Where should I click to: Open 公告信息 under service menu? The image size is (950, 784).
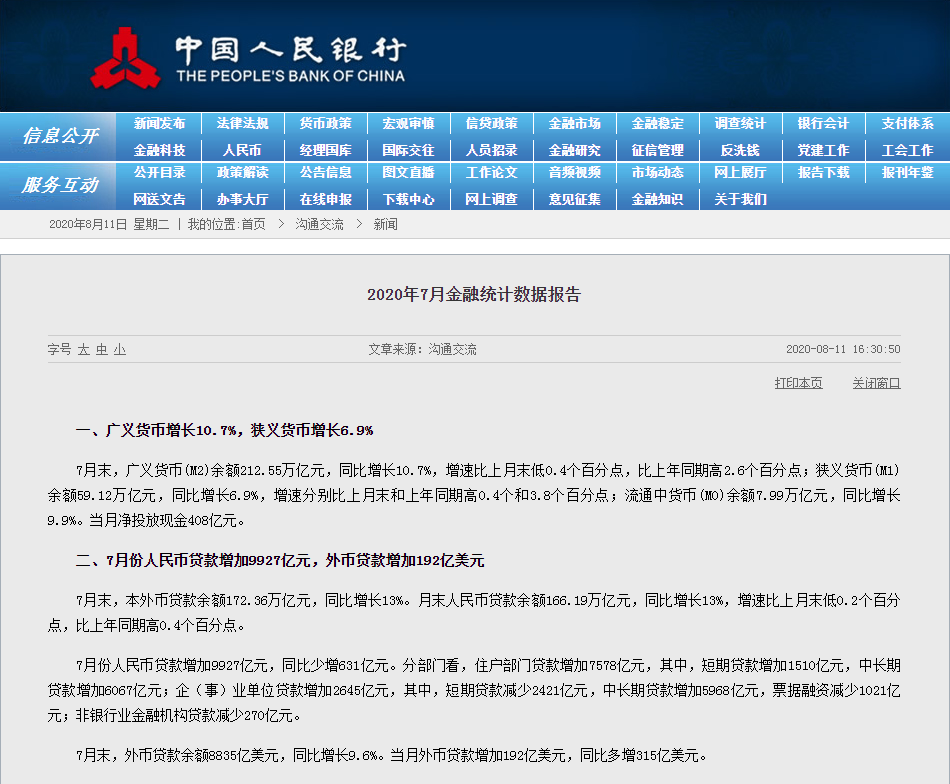[x=325, y=173]
